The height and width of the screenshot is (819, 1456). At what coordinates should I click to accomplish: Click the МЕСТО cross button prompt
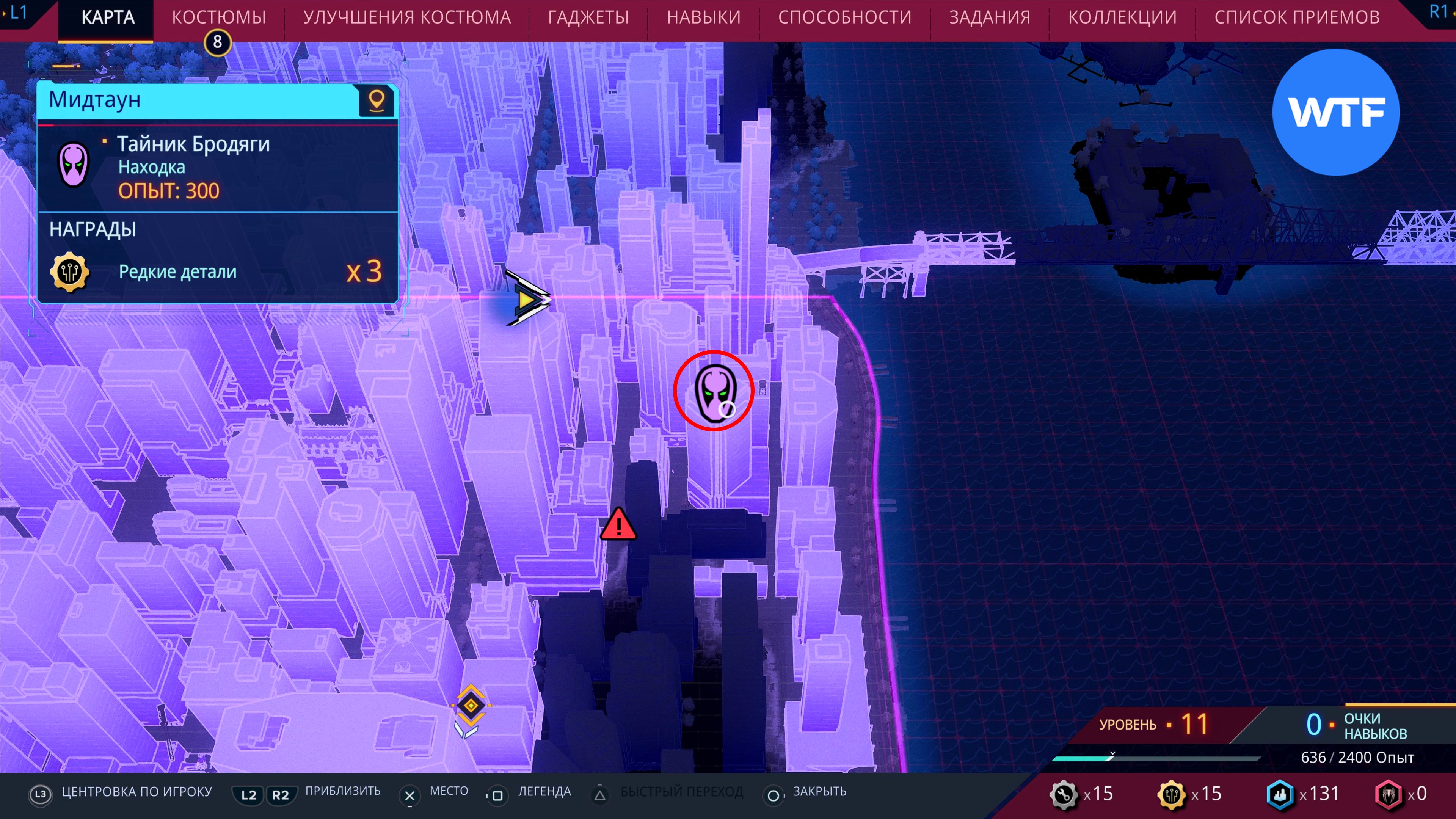pos(410,795)
